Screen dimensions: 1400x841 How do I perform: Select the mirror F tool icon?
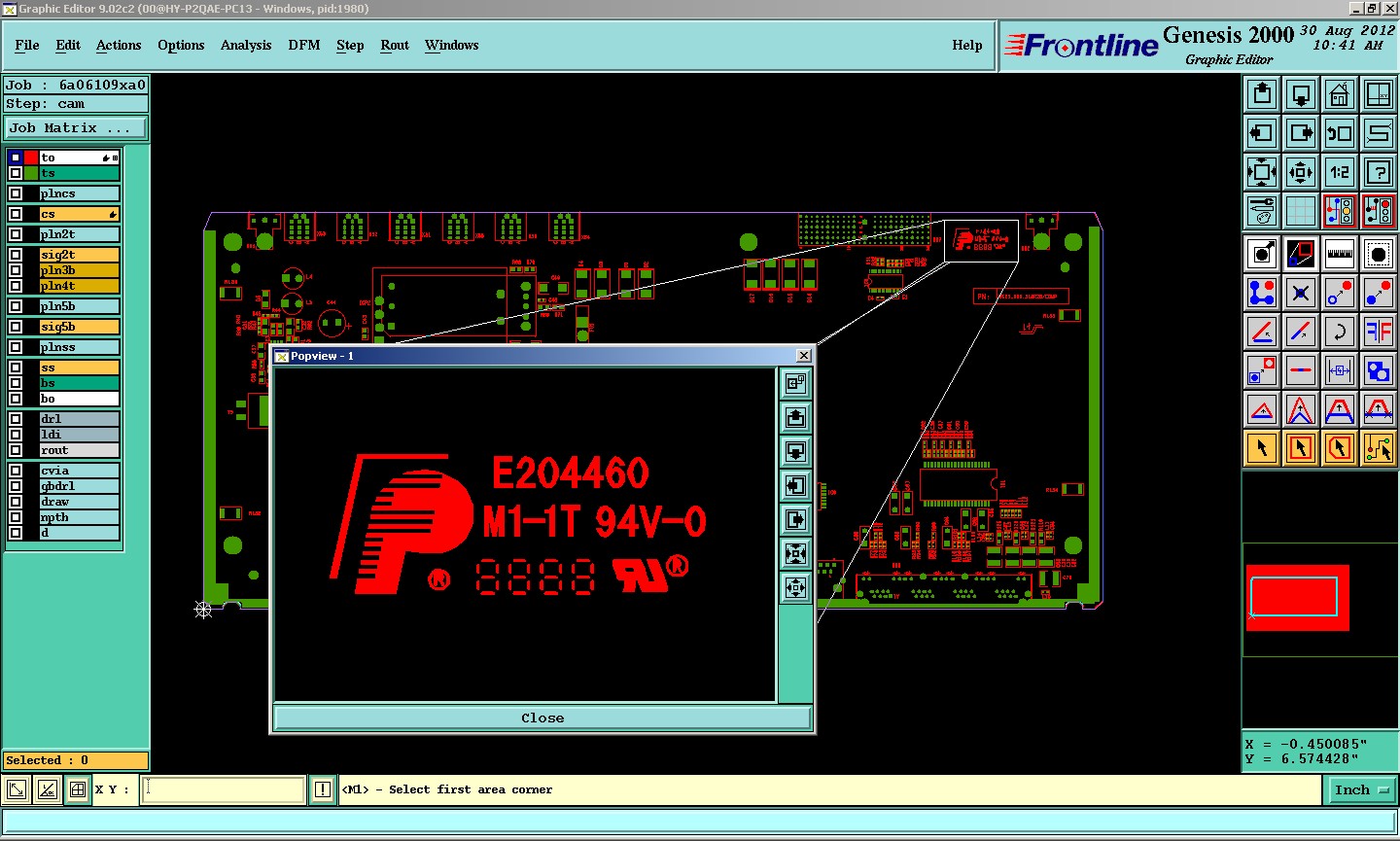coord(1379,332)
